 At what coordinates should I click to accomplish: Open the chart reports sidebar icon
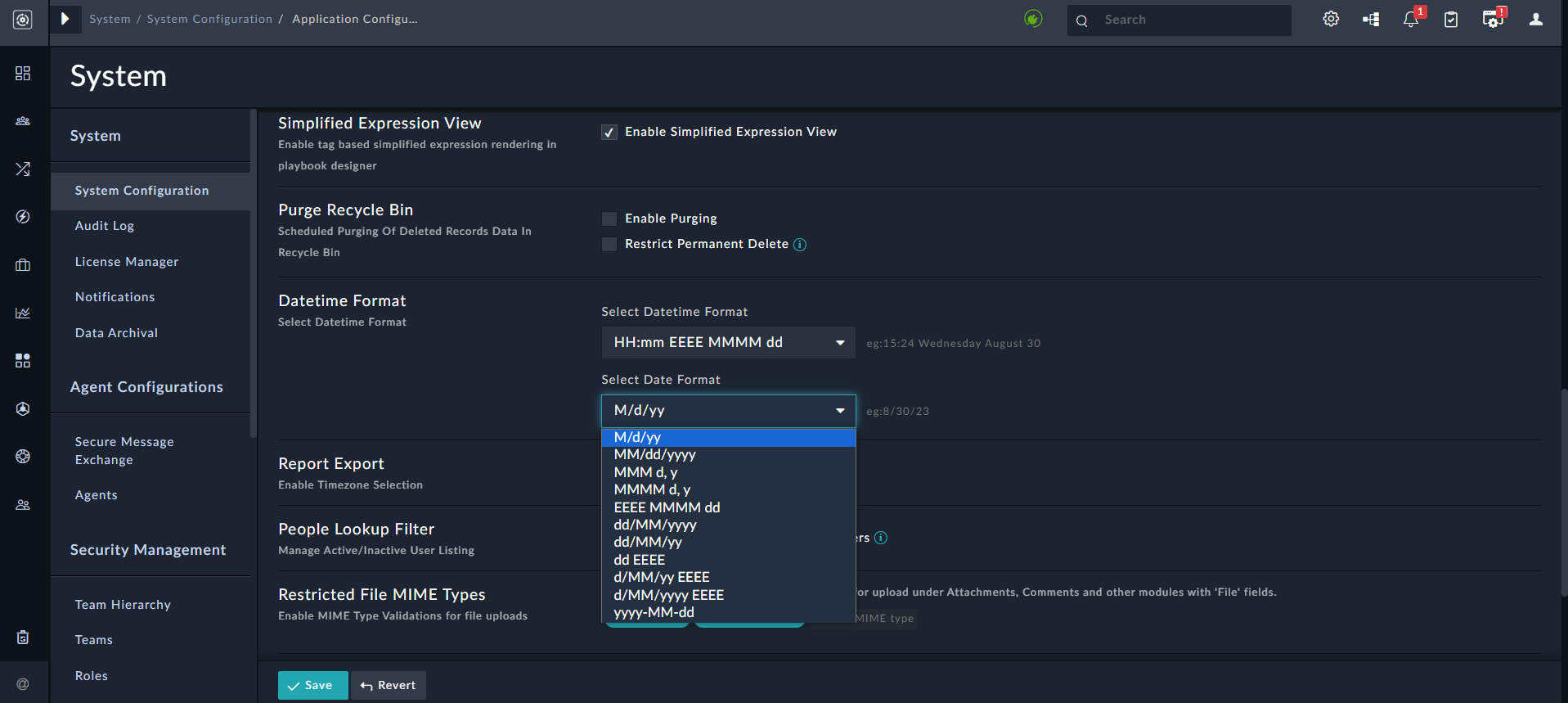coord(23,313)
